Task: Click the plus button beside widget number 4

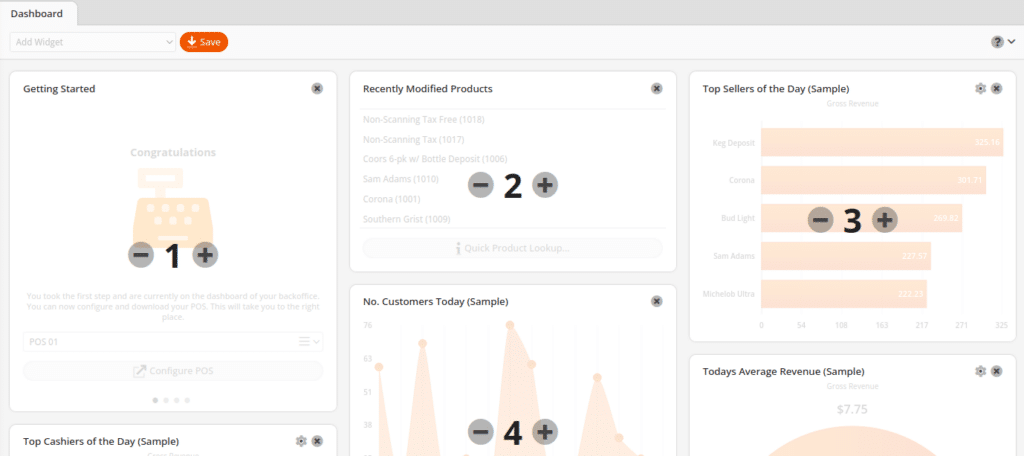Action: pos(545,431)
